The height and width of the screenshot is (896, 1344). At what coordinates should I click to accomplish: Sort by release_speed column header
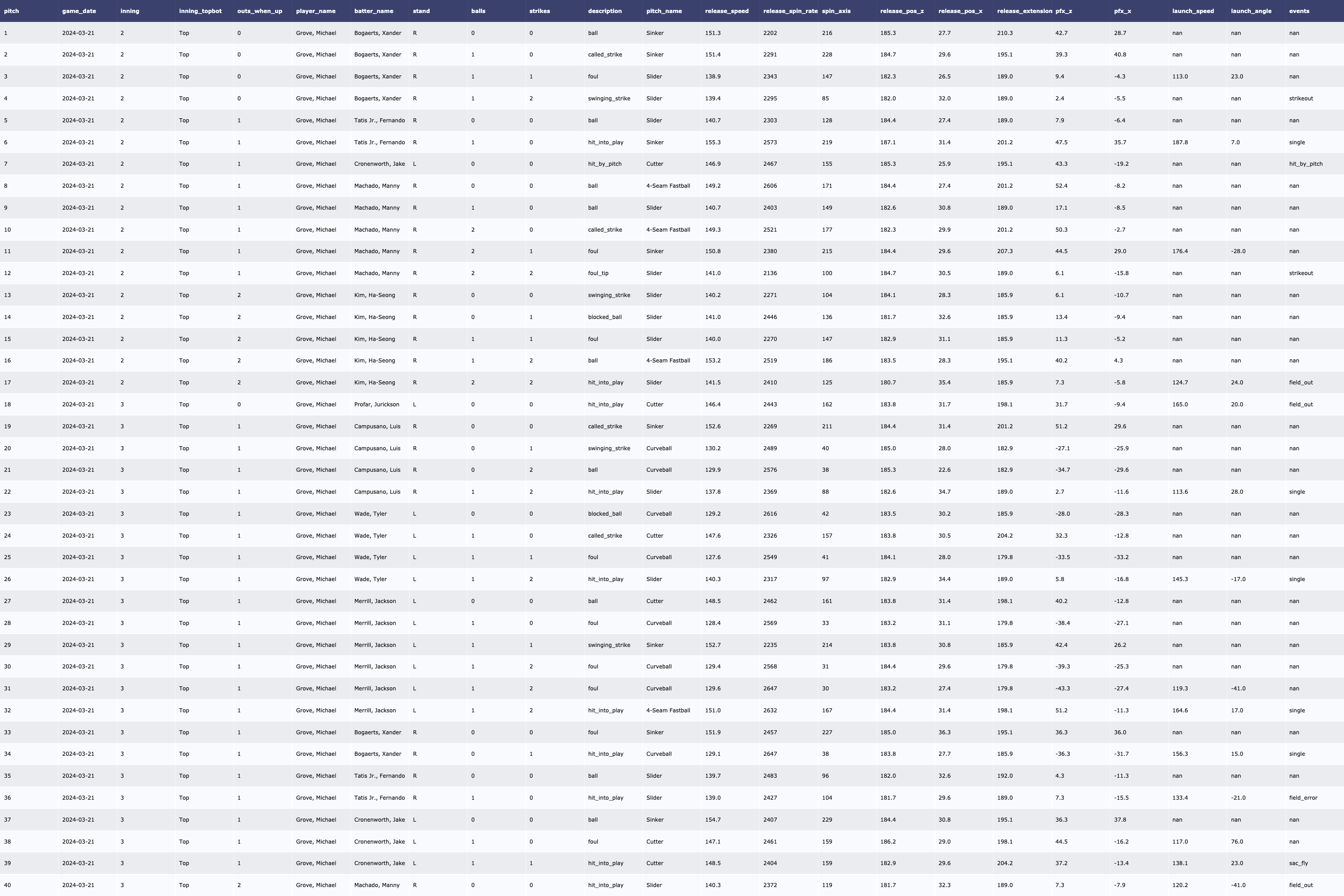click(x=726, y=11)
